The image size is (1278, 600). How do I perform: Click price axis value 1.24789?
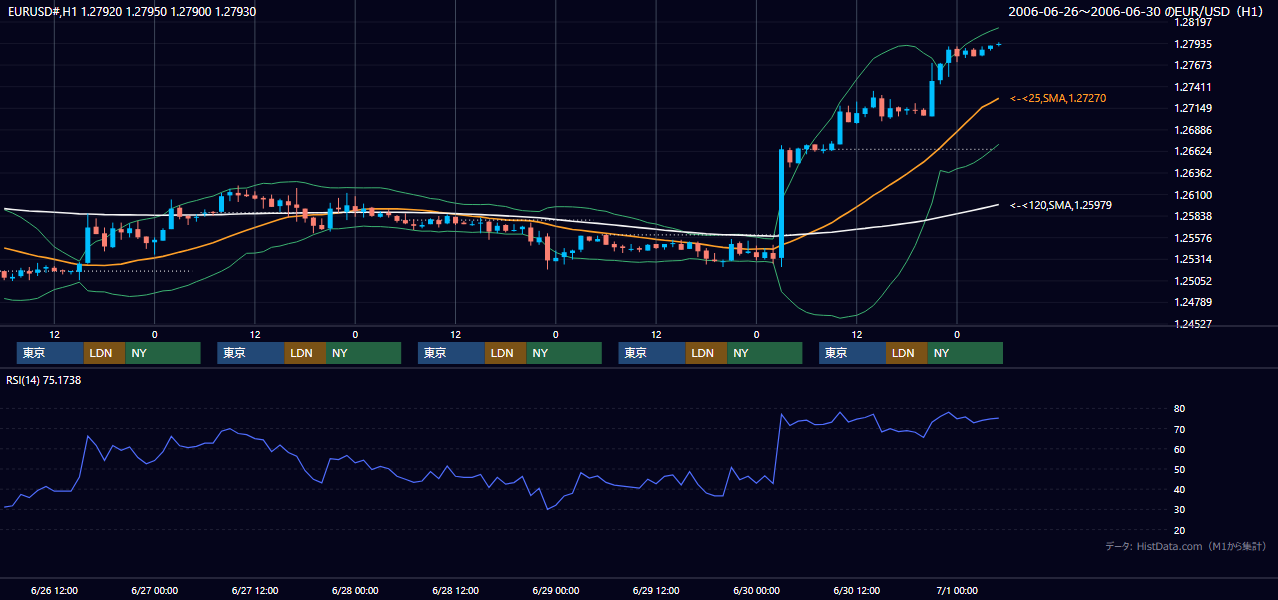(1194, 302)
